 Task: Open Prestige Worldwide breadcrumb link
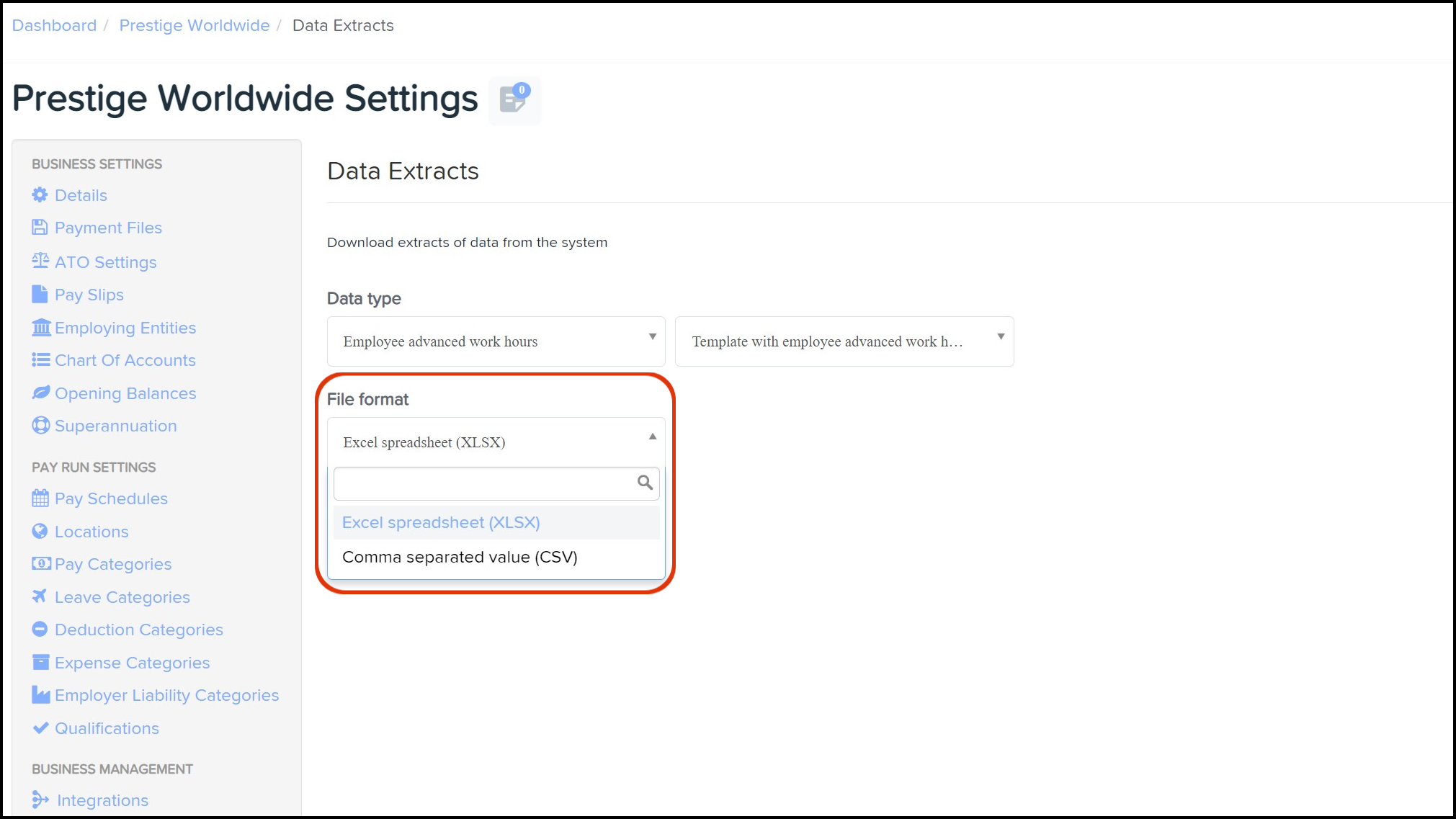pos(194,26)
